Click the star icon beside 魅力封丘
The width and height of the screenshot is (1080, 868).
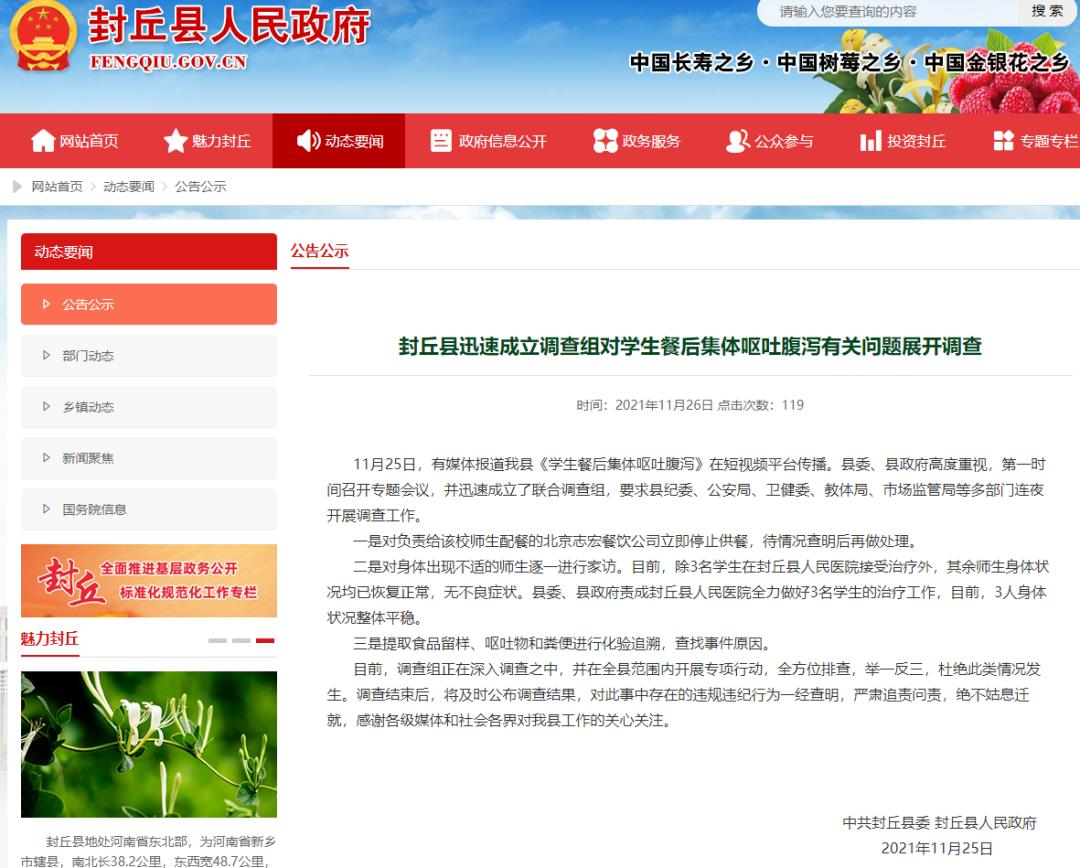(176, 141)
